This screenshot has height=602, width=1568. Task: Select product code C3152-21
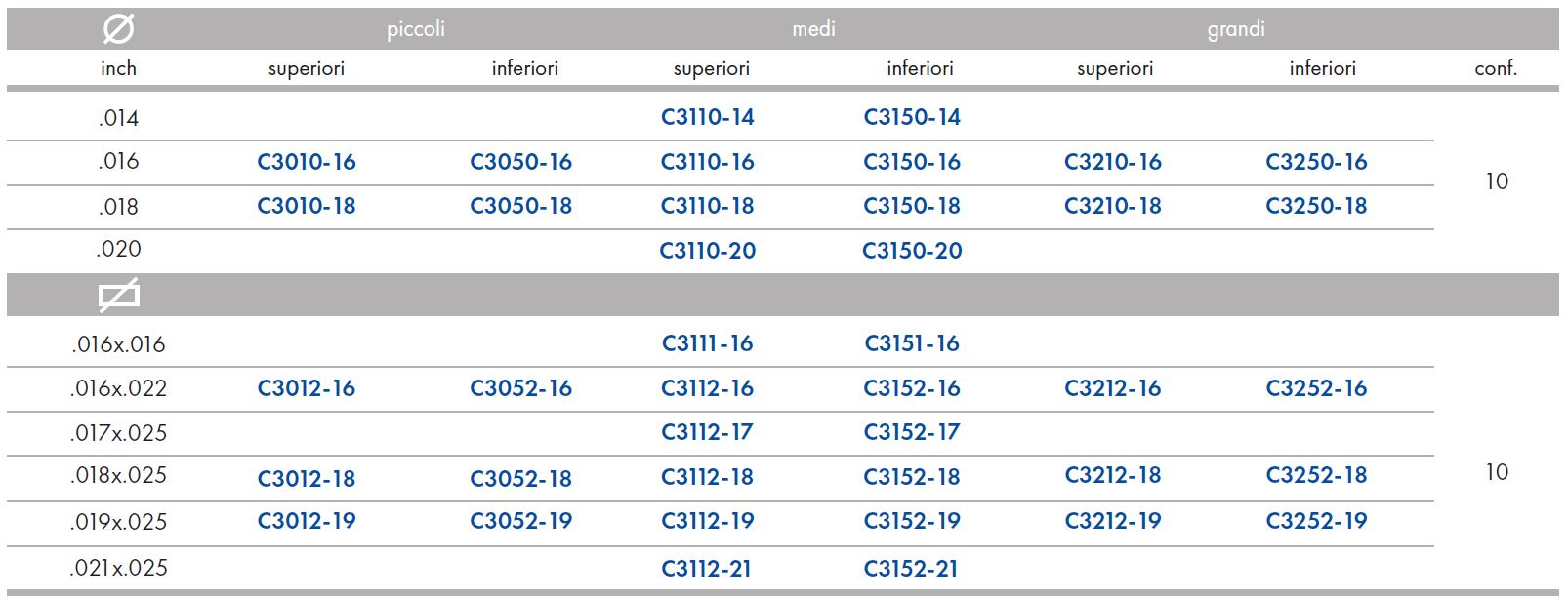911,569
